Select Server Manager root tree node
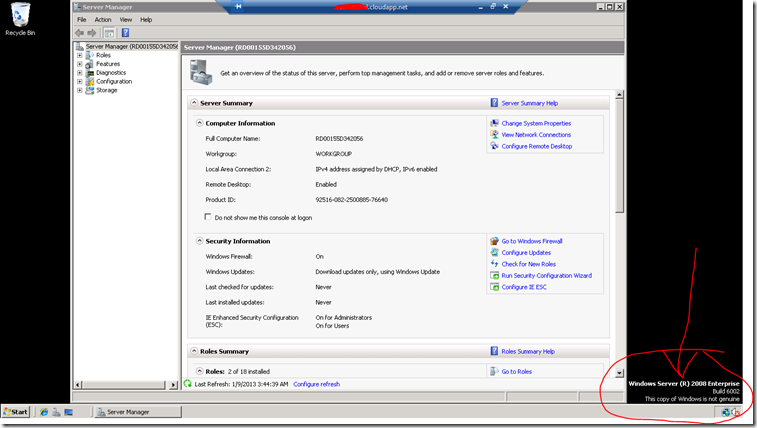This screenshot has height=428, width=757. click(131, 46)
